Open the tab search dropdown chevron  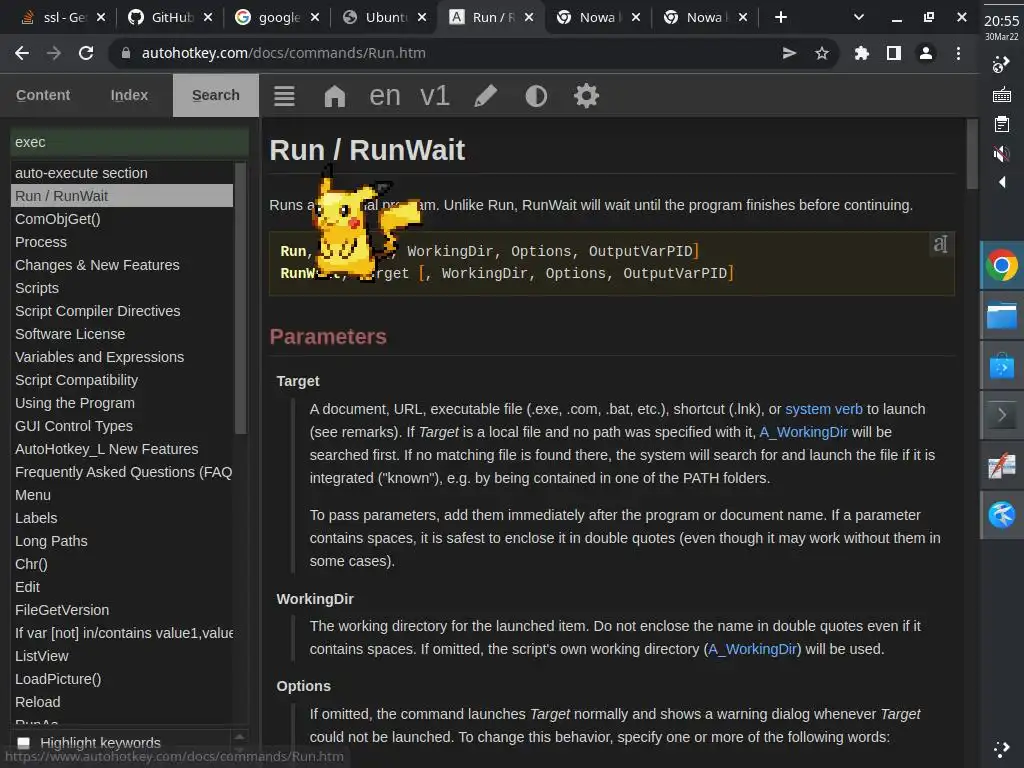pyautogui.click(x=859, y=18)
